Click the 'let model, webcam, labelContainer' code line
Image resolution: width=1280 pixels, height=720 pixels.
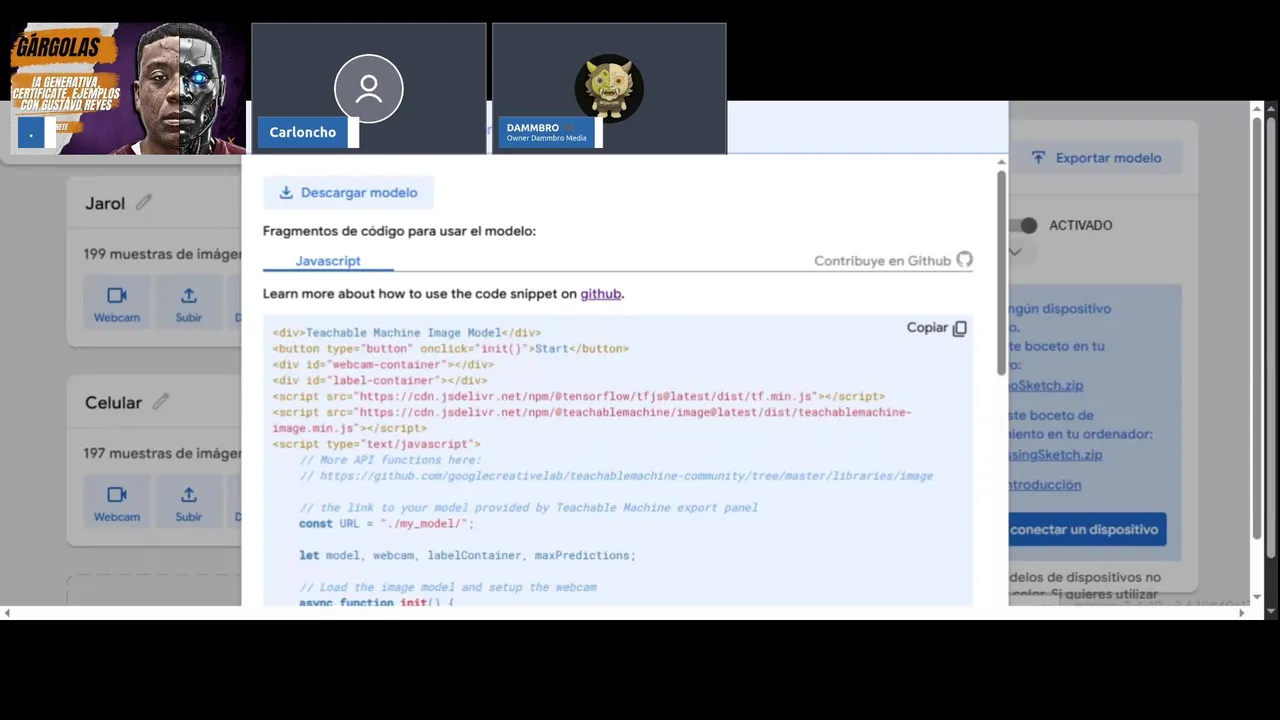(467, 555)
